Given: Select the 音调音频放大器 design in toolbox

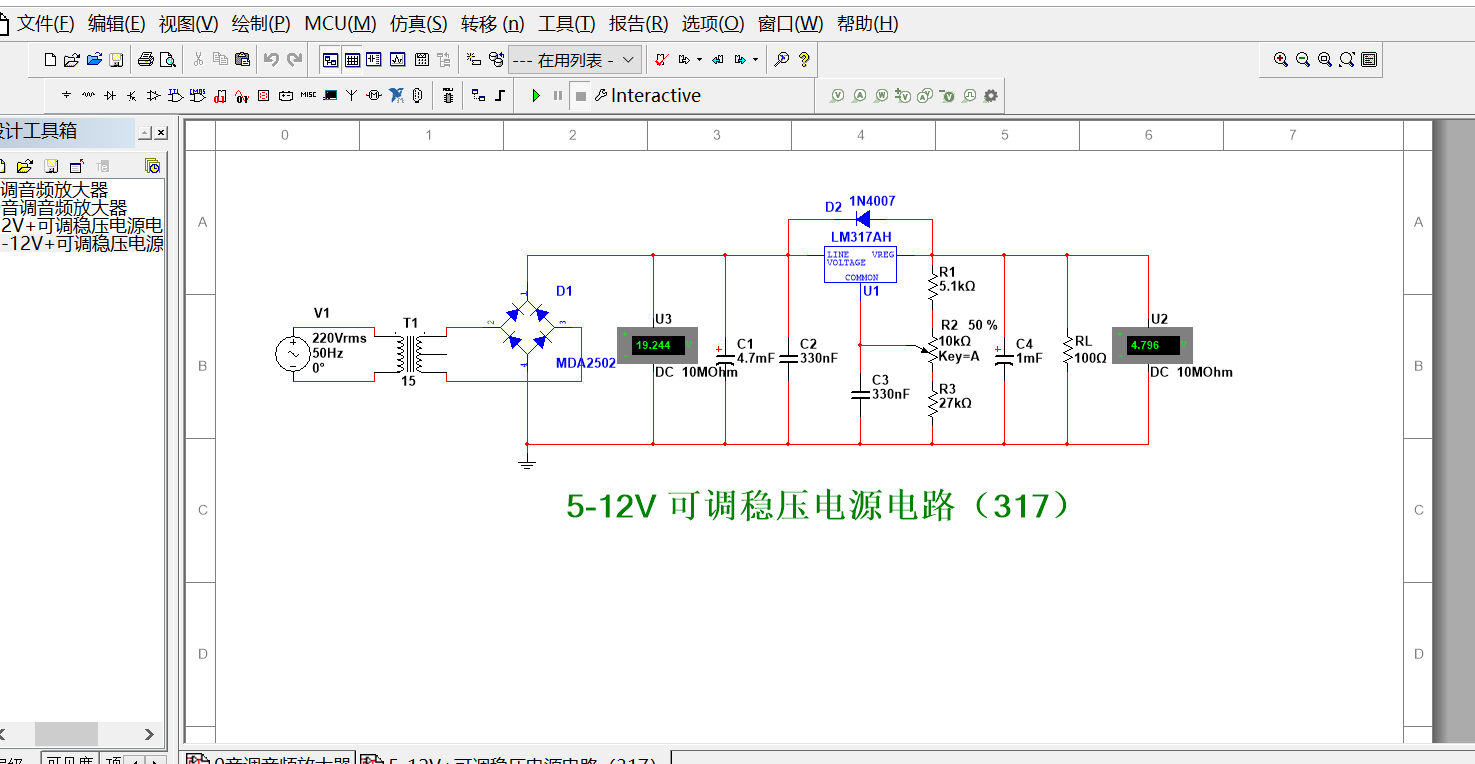Looking at the screenshot, I should 65,208.
